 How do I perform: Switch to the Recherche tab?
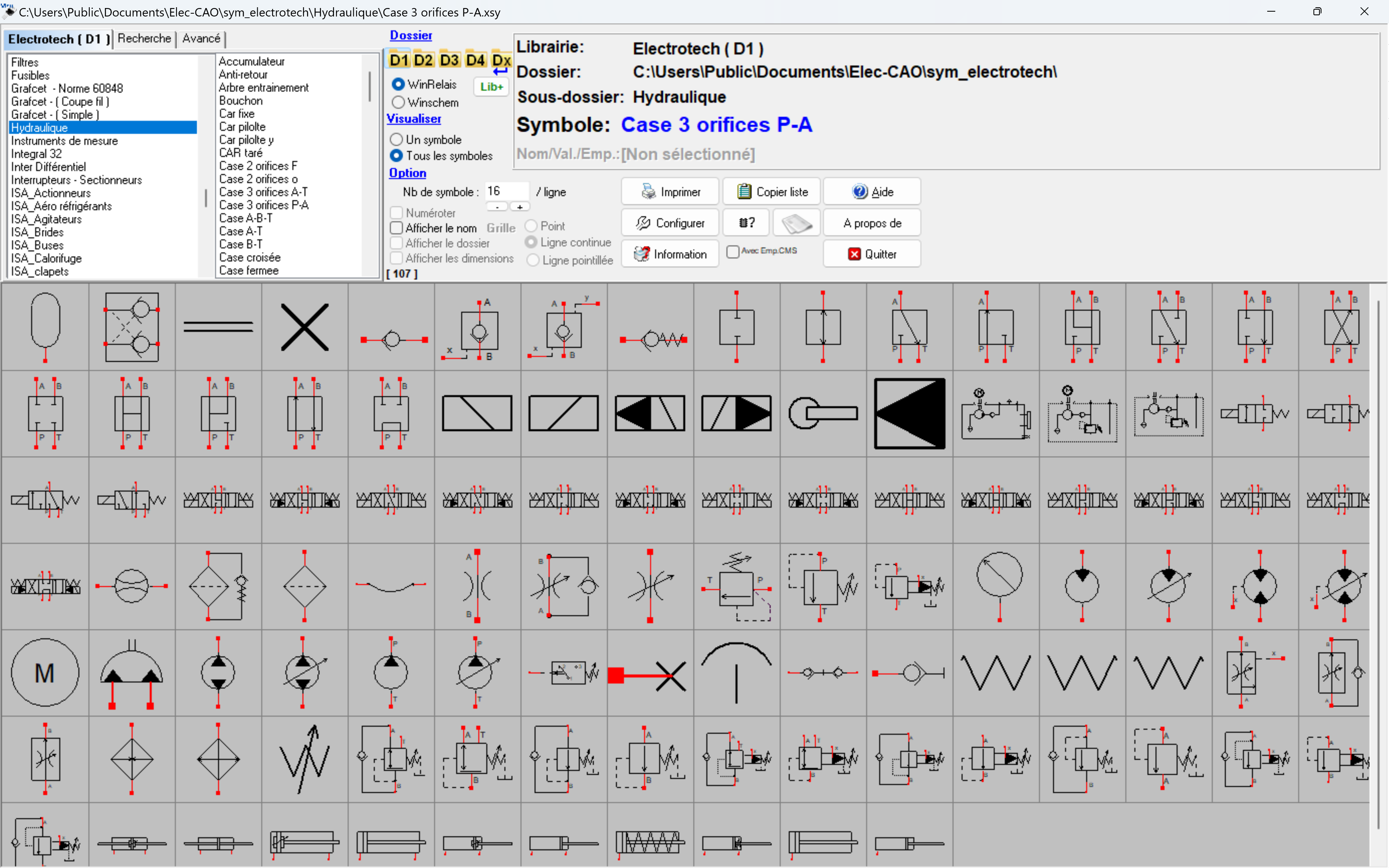(144, 39)
